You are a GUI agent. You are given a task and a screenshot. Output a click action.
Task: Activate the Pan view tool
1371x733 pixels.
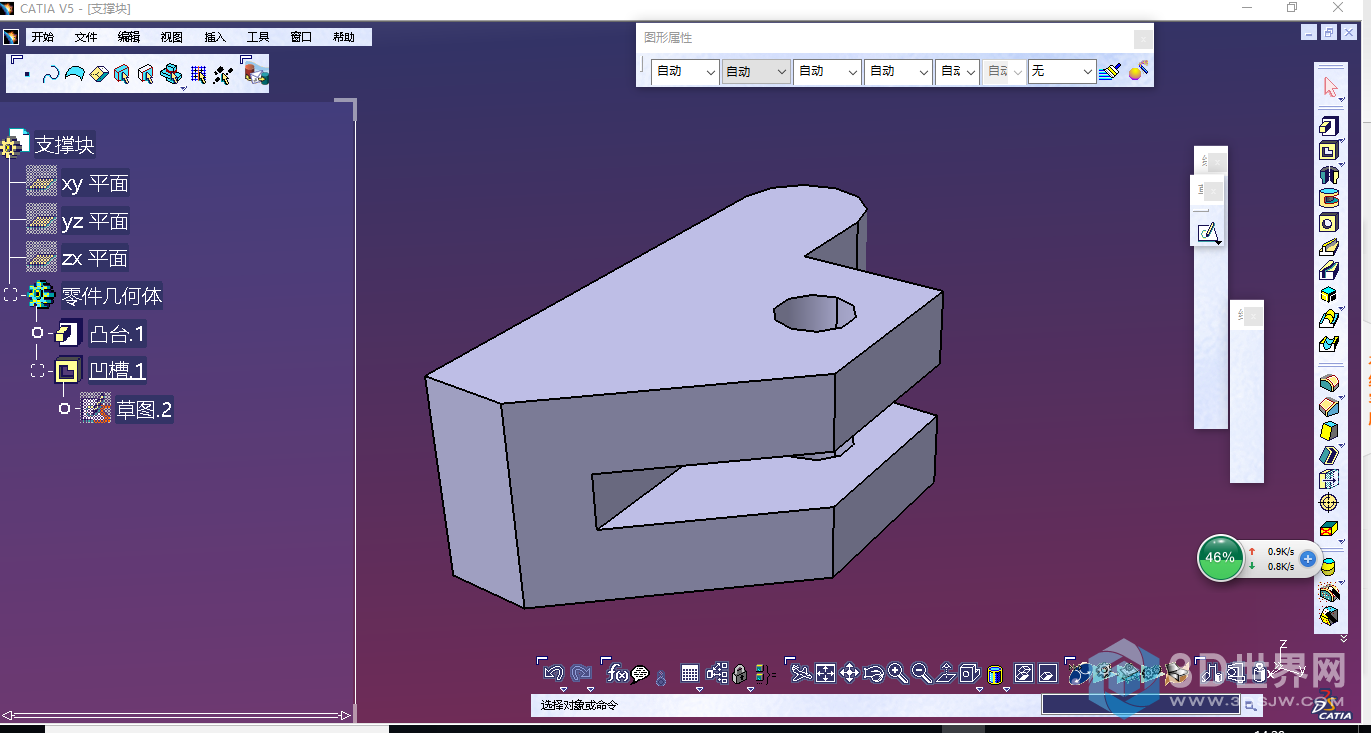[849, 673]
